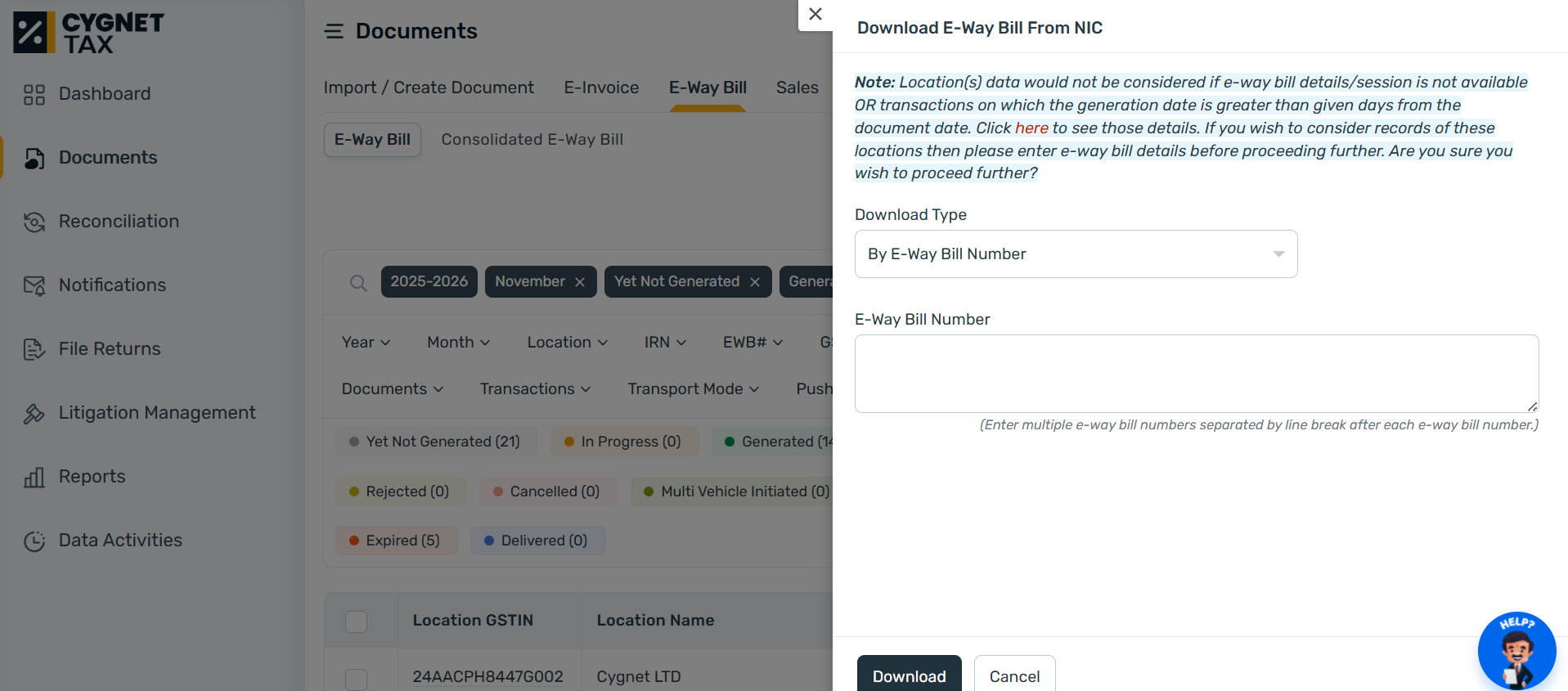Open File Returns from the sidebar icon

click(34, 349)
